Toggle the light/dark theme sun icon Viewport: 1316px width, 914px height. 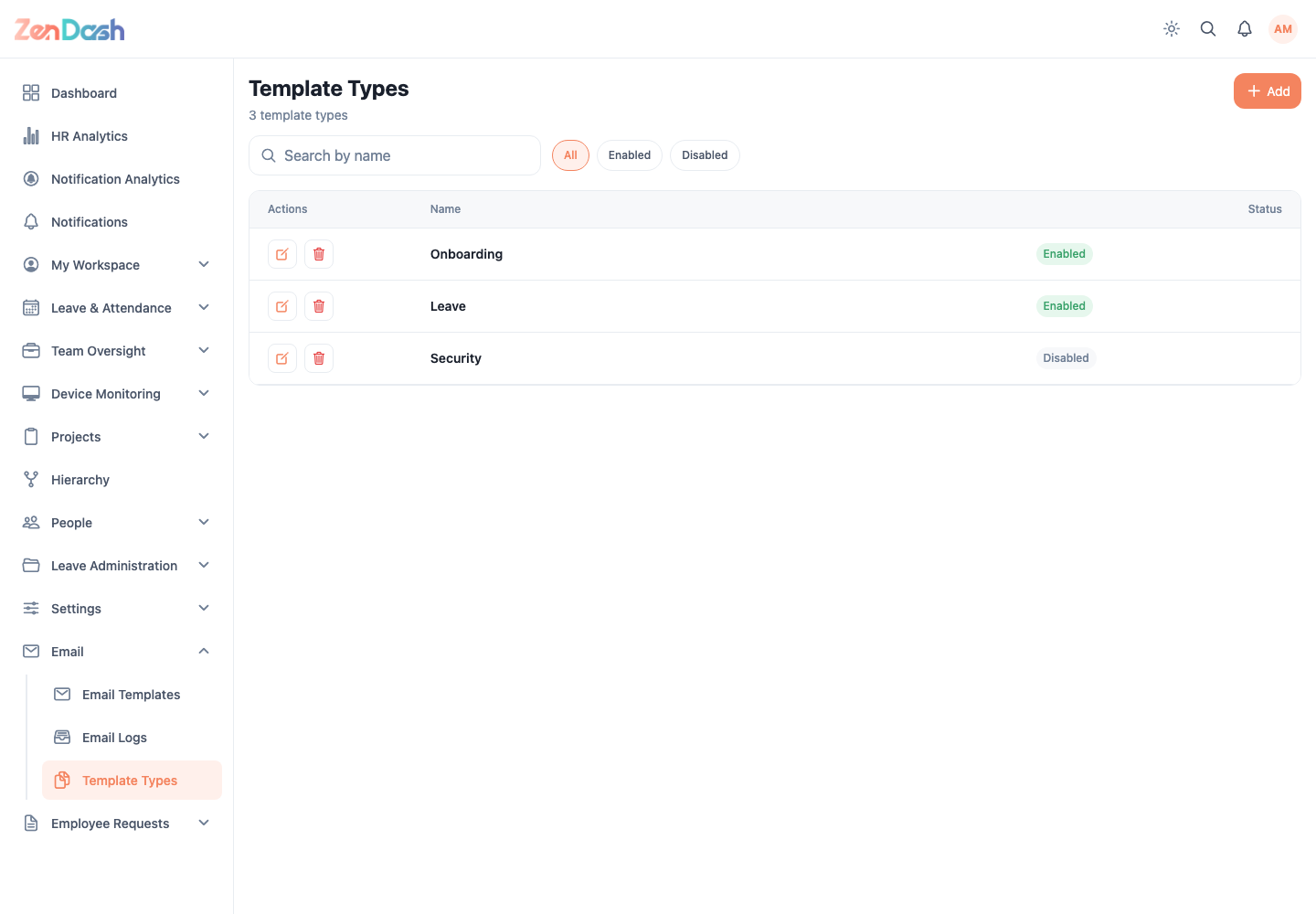click(1172, 29)
